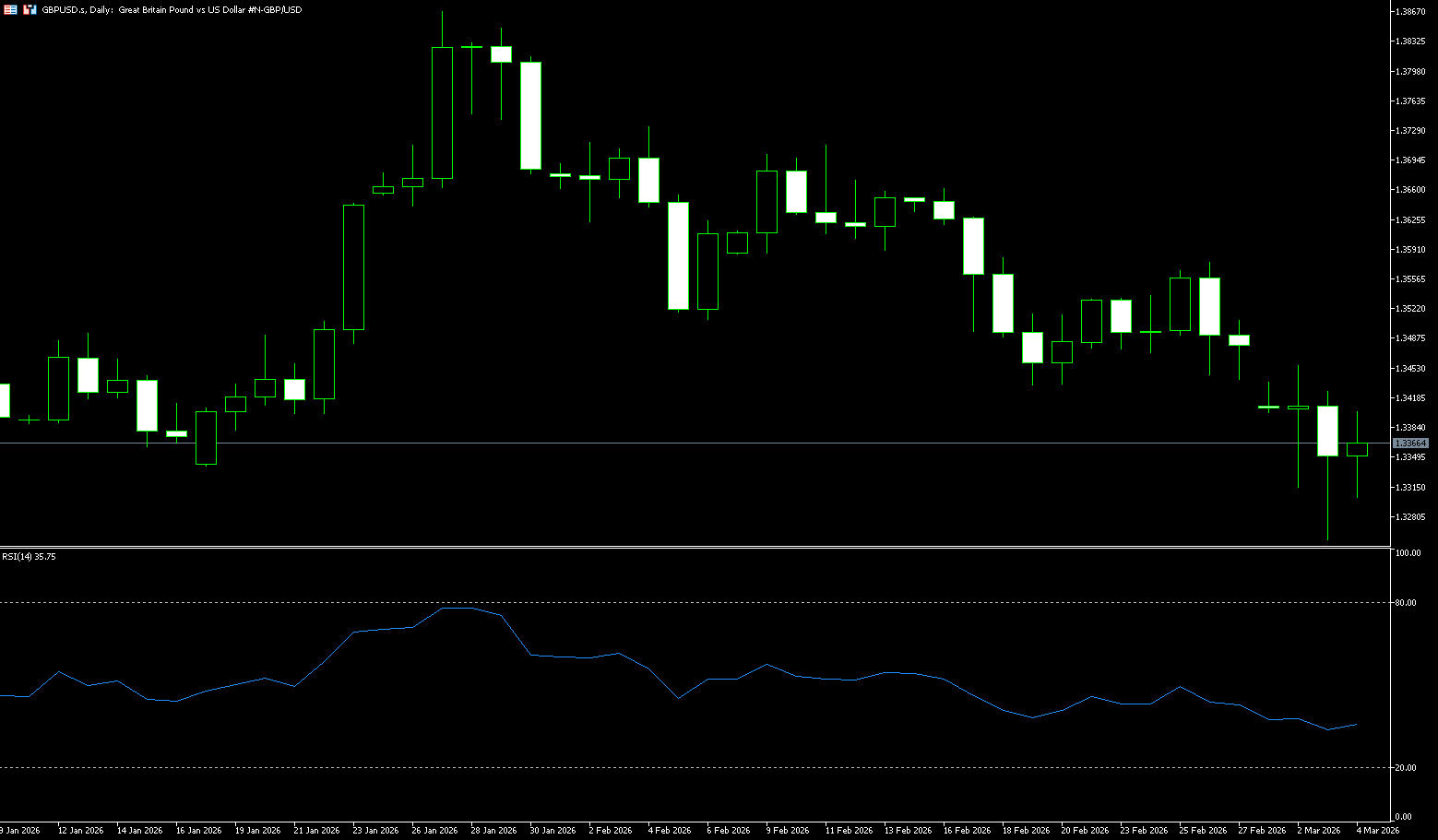The height and width of the screenshot is (840, 1438).
Task: Select the RSI 20.00 scale label
Action: click(1407, 768)
